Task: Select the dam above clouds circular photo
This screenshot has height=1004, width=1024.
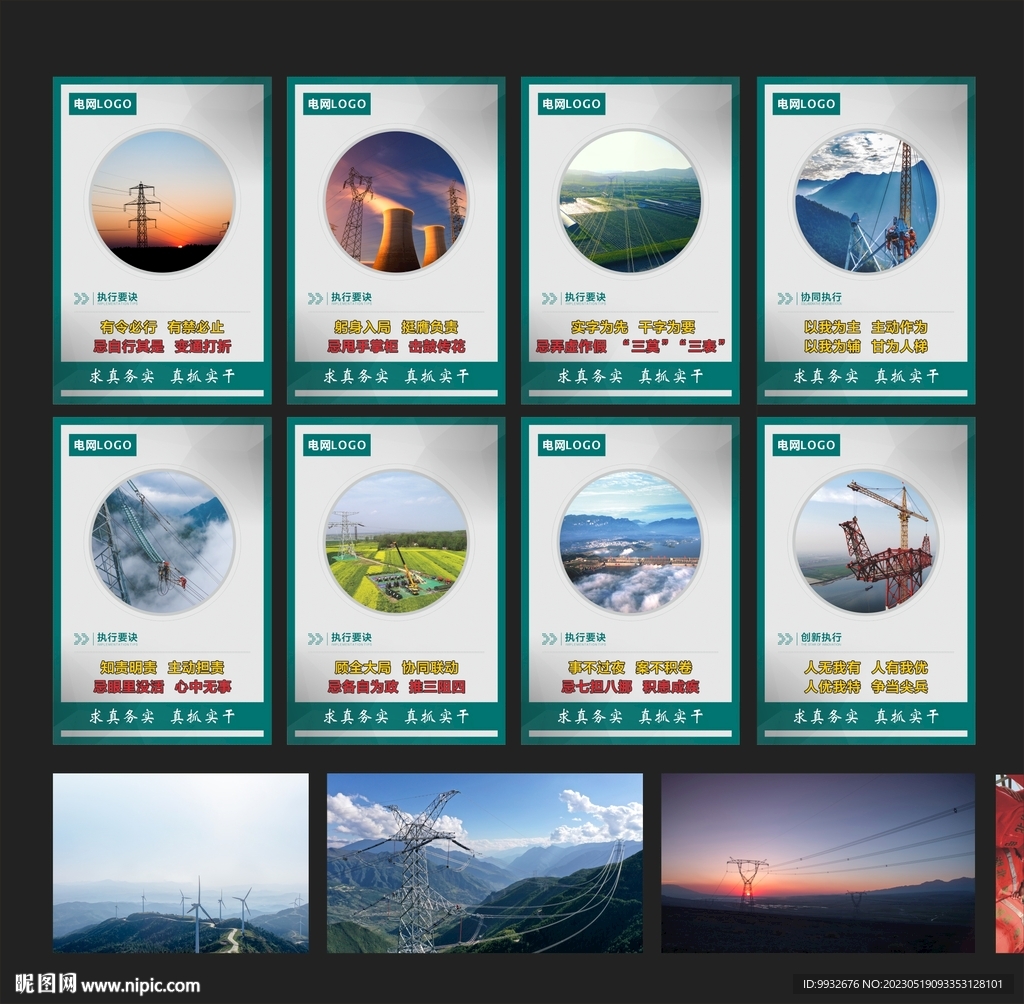Action: pos(630,542)
